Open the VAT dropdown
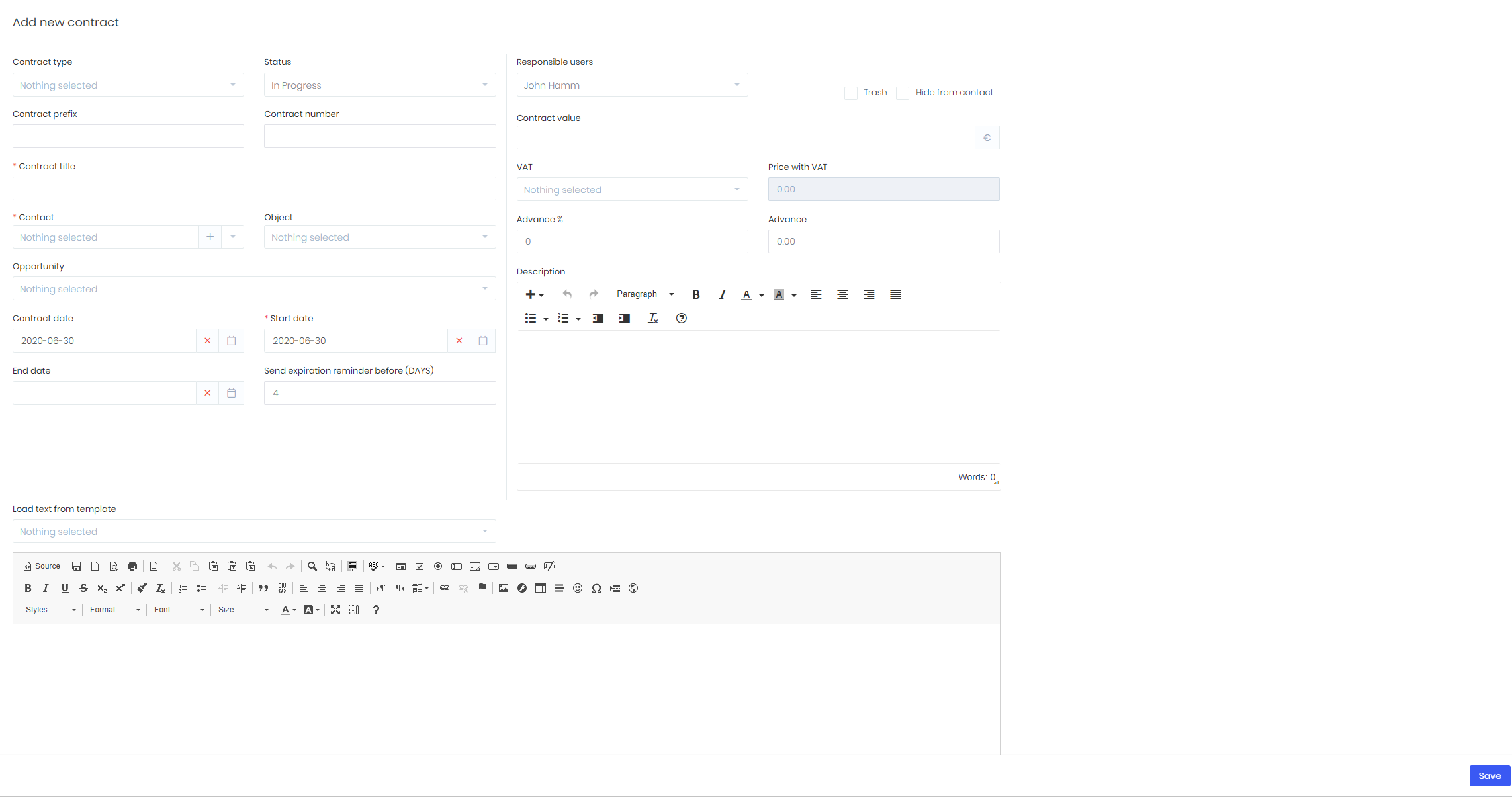Image resolution: width=1512 pixels, height=797 pixels. [632, 189]
